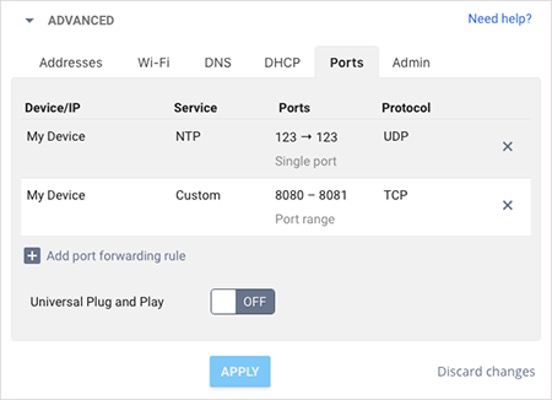This screenshot has height=400, width=552.
Task: Click the ADVANCED section heading
Action: pyautogui.click(x=81, y=20)
